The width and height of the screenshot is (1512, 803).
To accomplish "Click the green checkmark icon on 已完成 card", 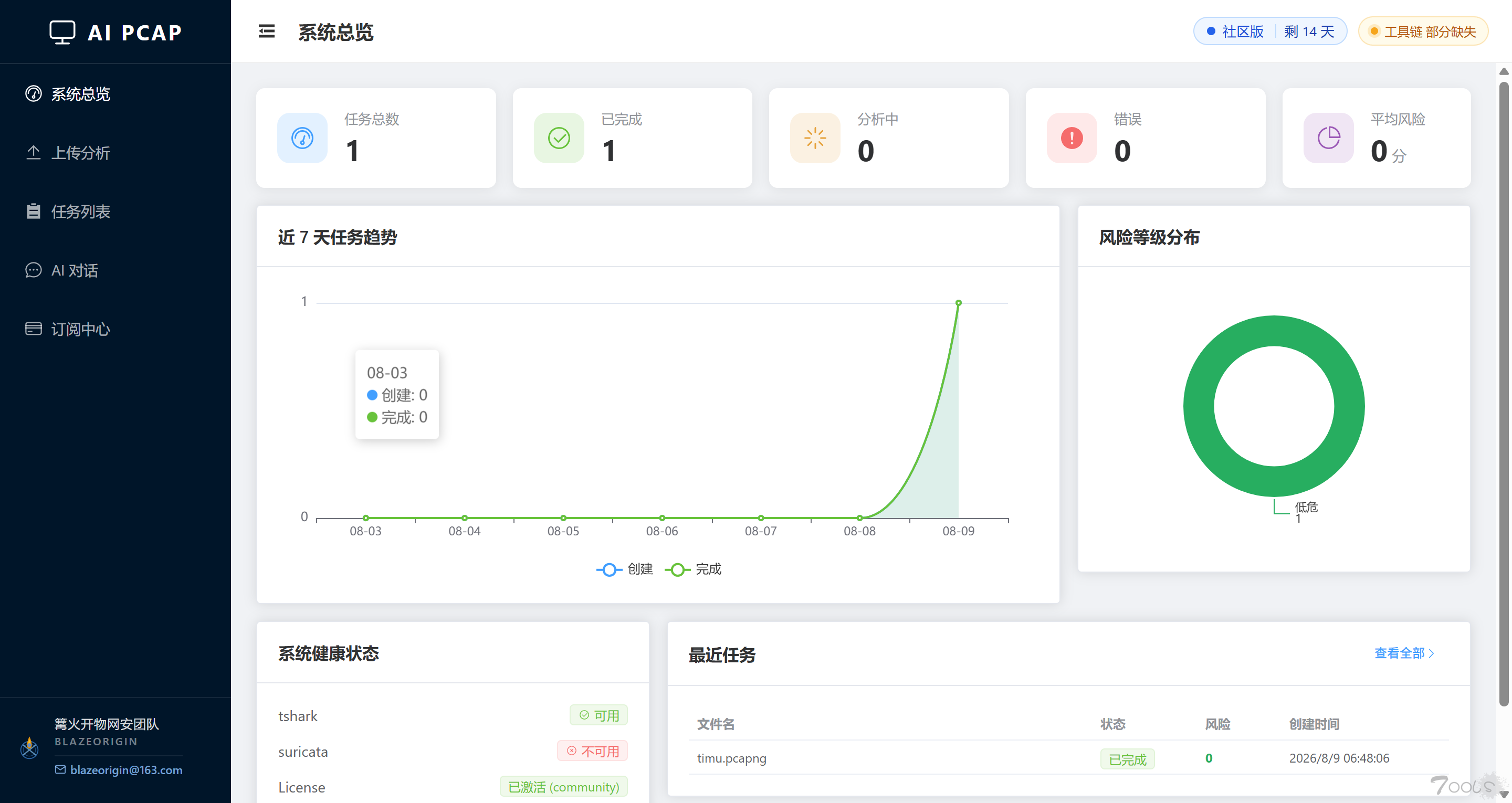I will click(x=559, y=138).
